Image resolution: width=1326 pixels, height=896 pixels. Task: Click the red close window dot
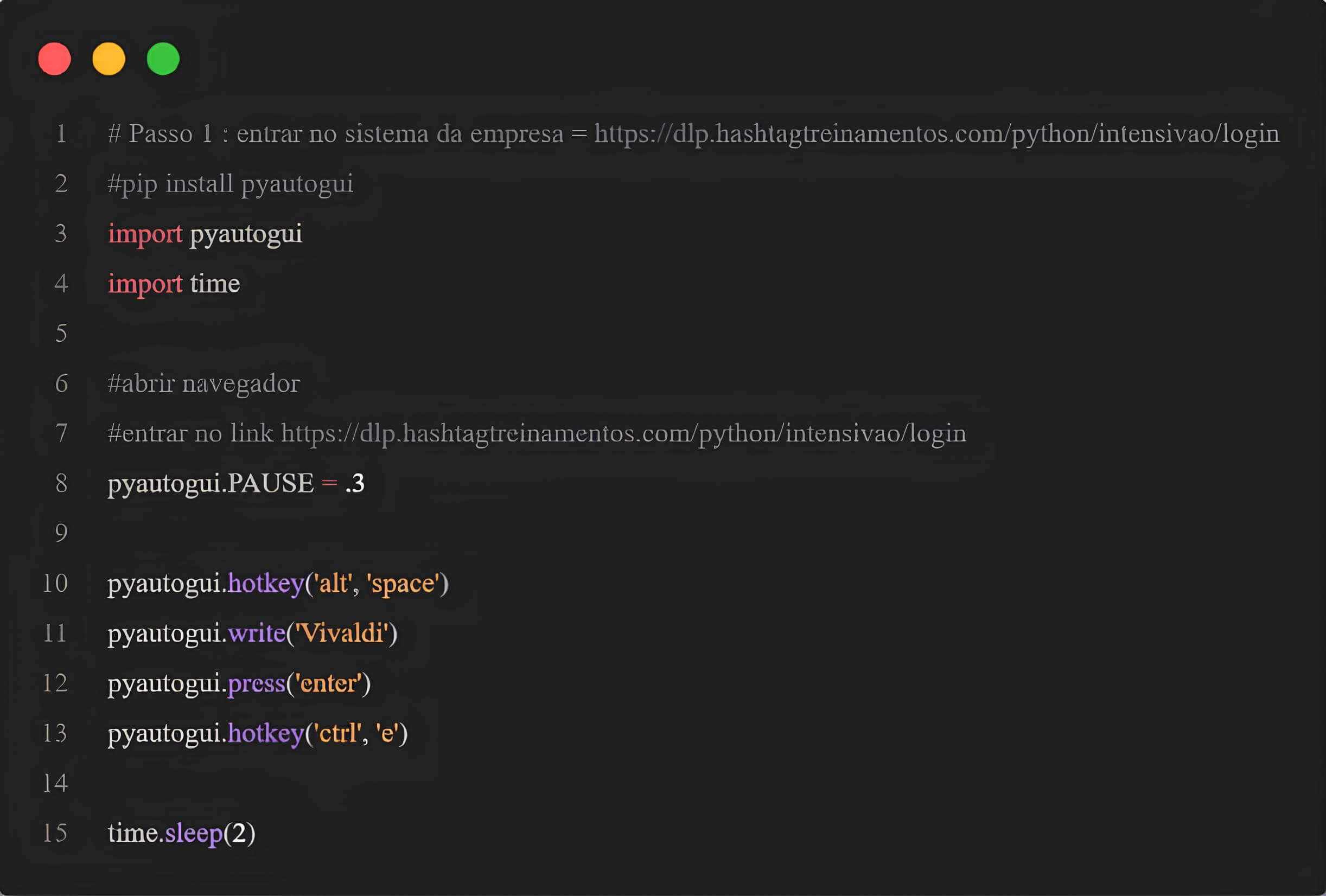click(54, 58)
